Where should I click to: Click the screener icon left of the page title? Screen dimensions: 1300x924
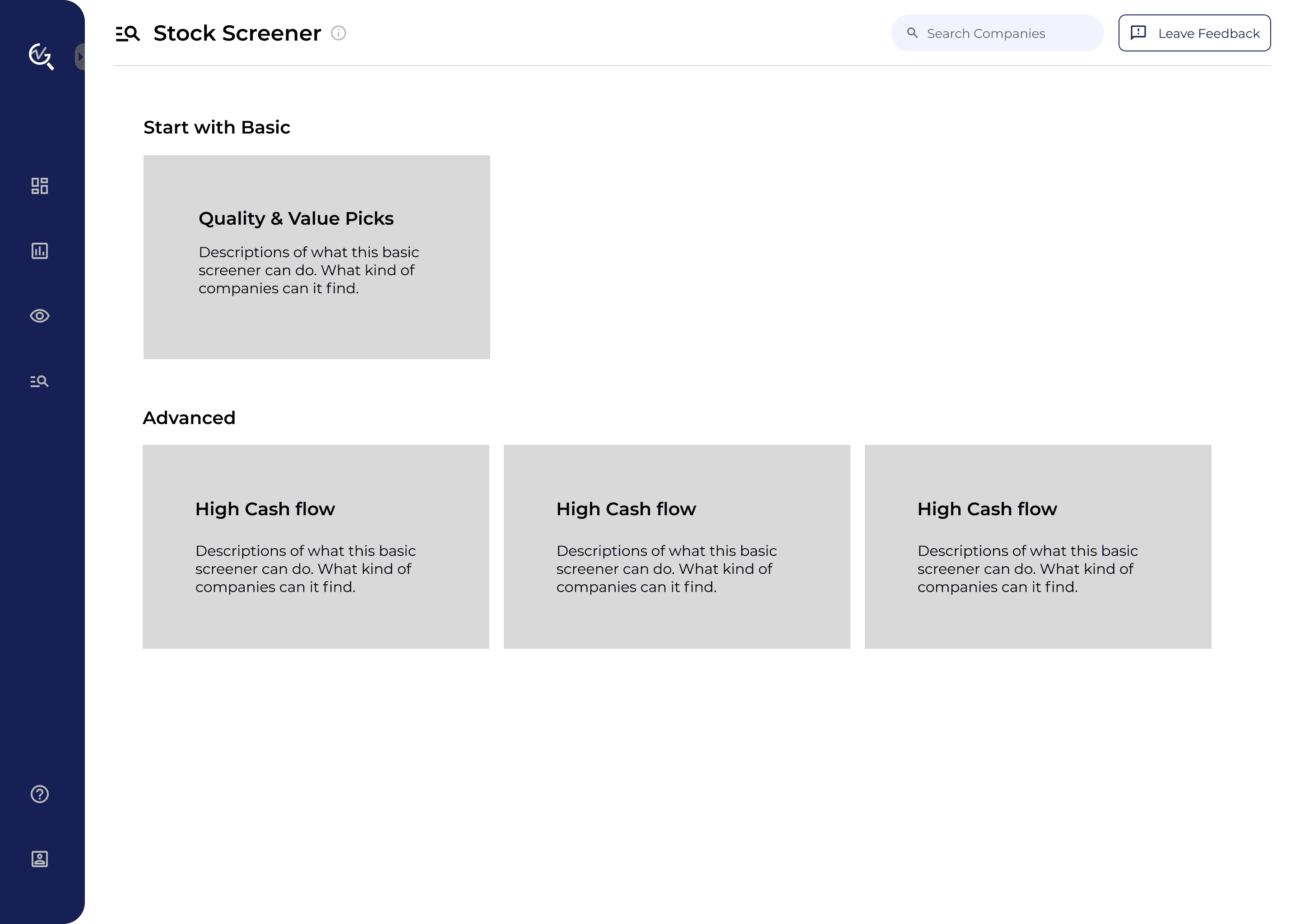click(127, 33)
